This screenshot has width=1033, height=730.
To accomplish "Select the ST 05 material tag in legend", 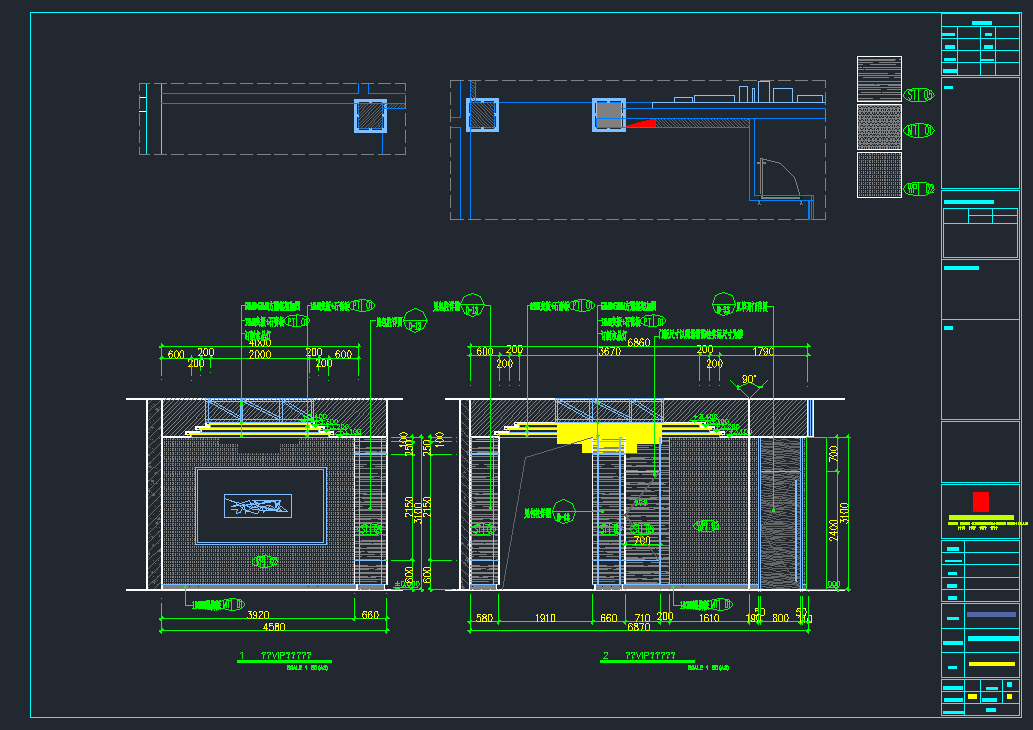I will point(918,95).
